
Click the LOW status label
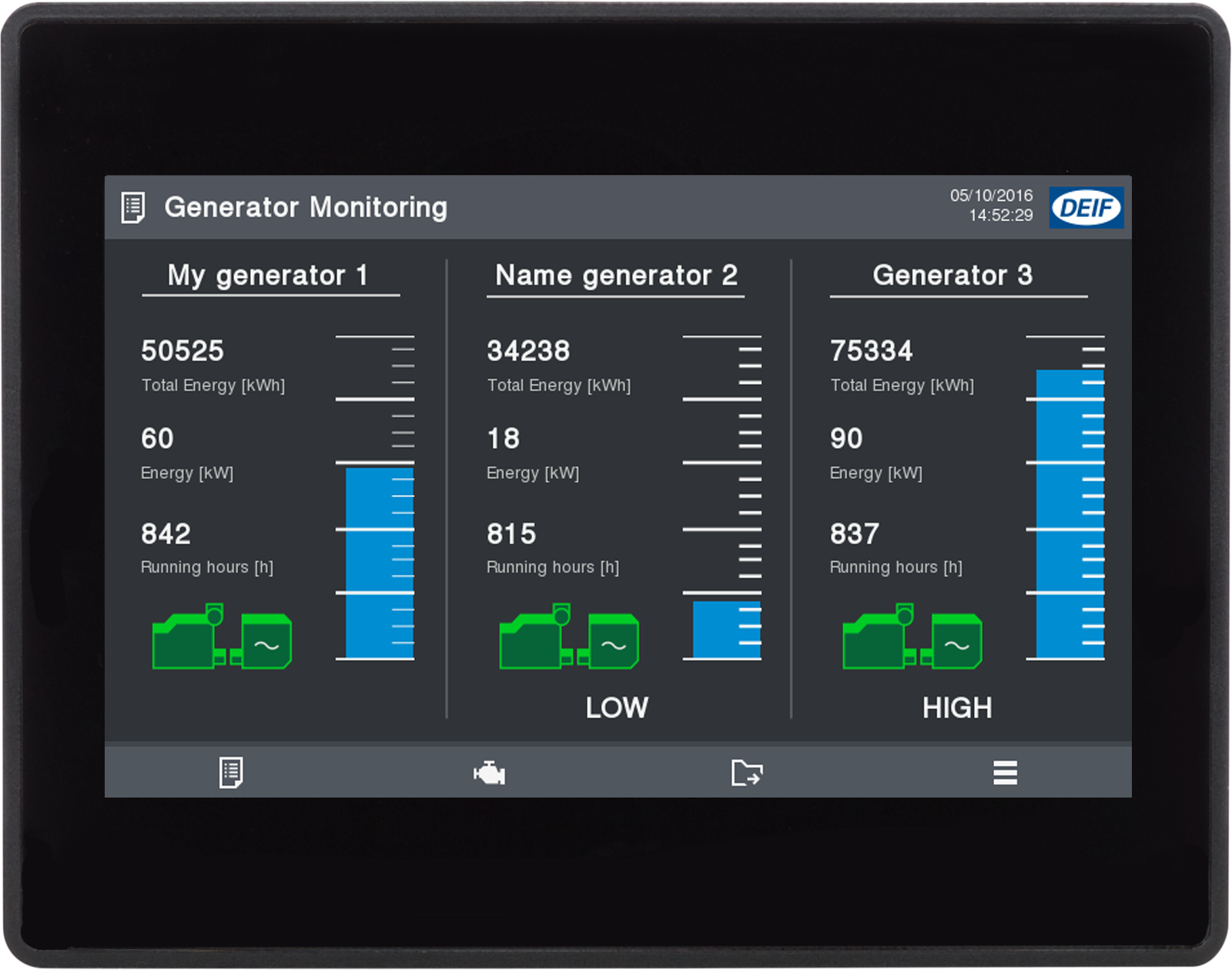617,707
